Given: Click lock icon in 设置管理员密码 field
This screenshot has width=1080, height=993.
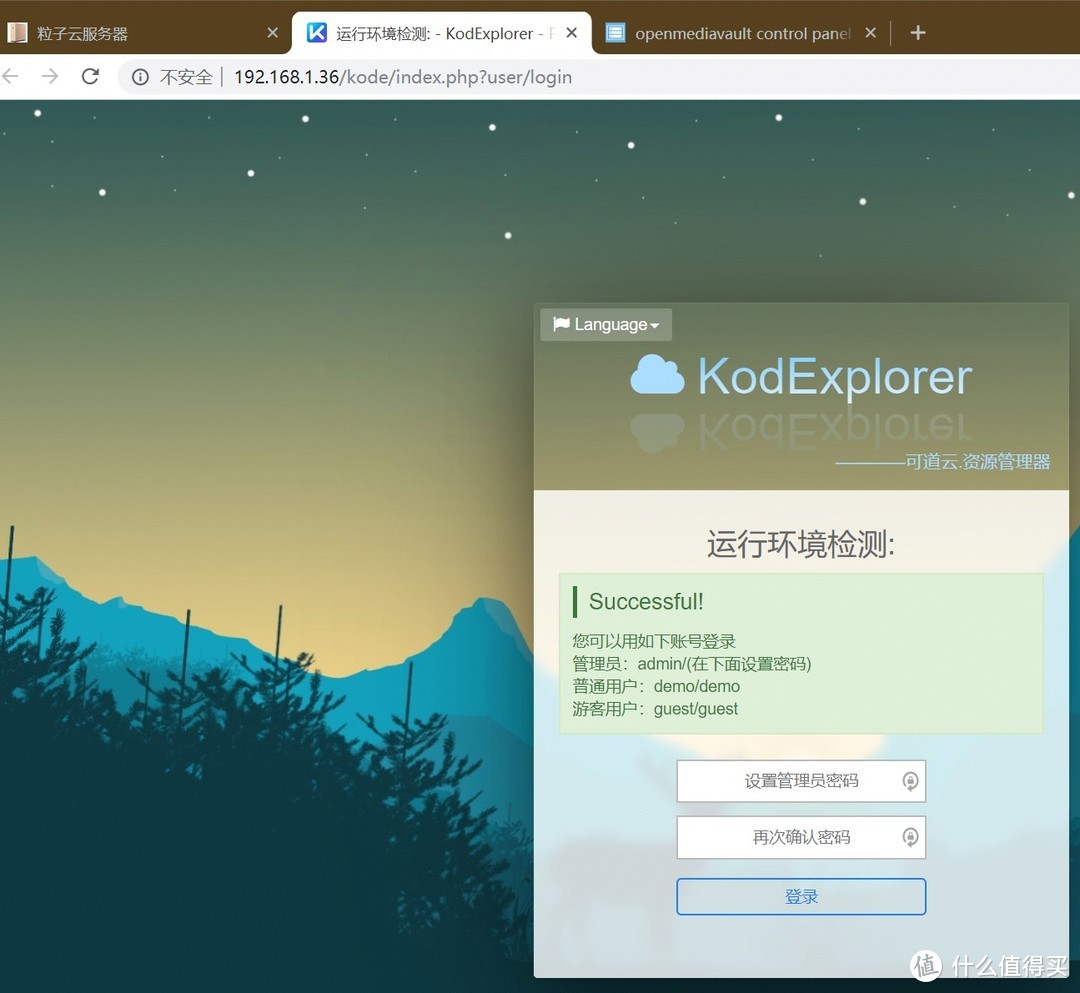Looking at the screenshot, I should point(910,781).
